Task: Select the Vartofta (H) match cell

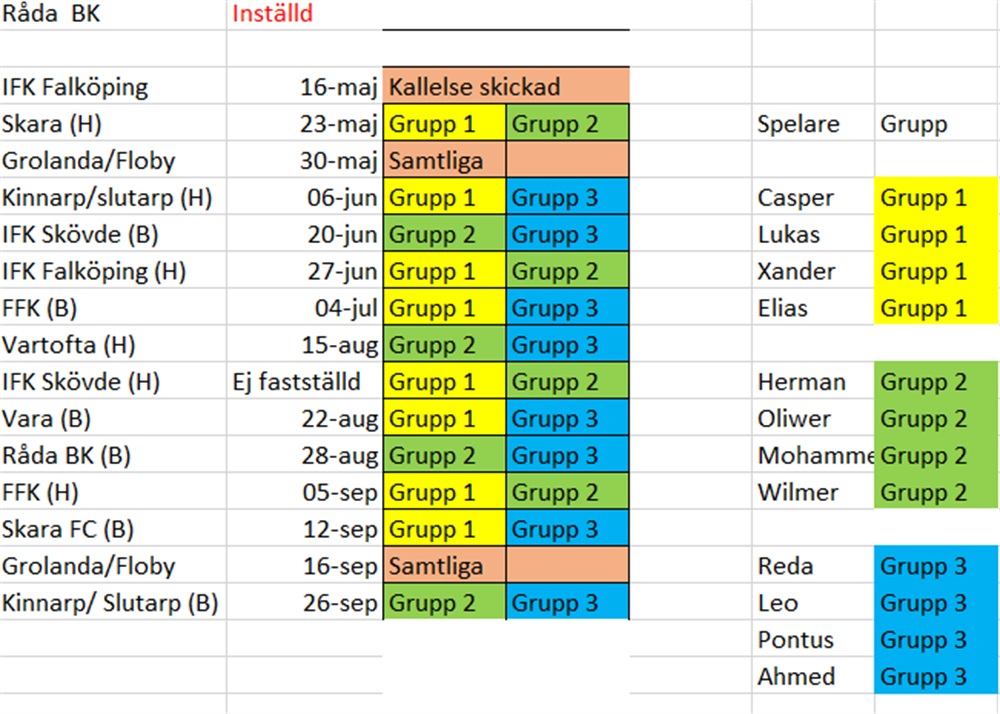Action: pyautogui.click(x=113, y=345)
